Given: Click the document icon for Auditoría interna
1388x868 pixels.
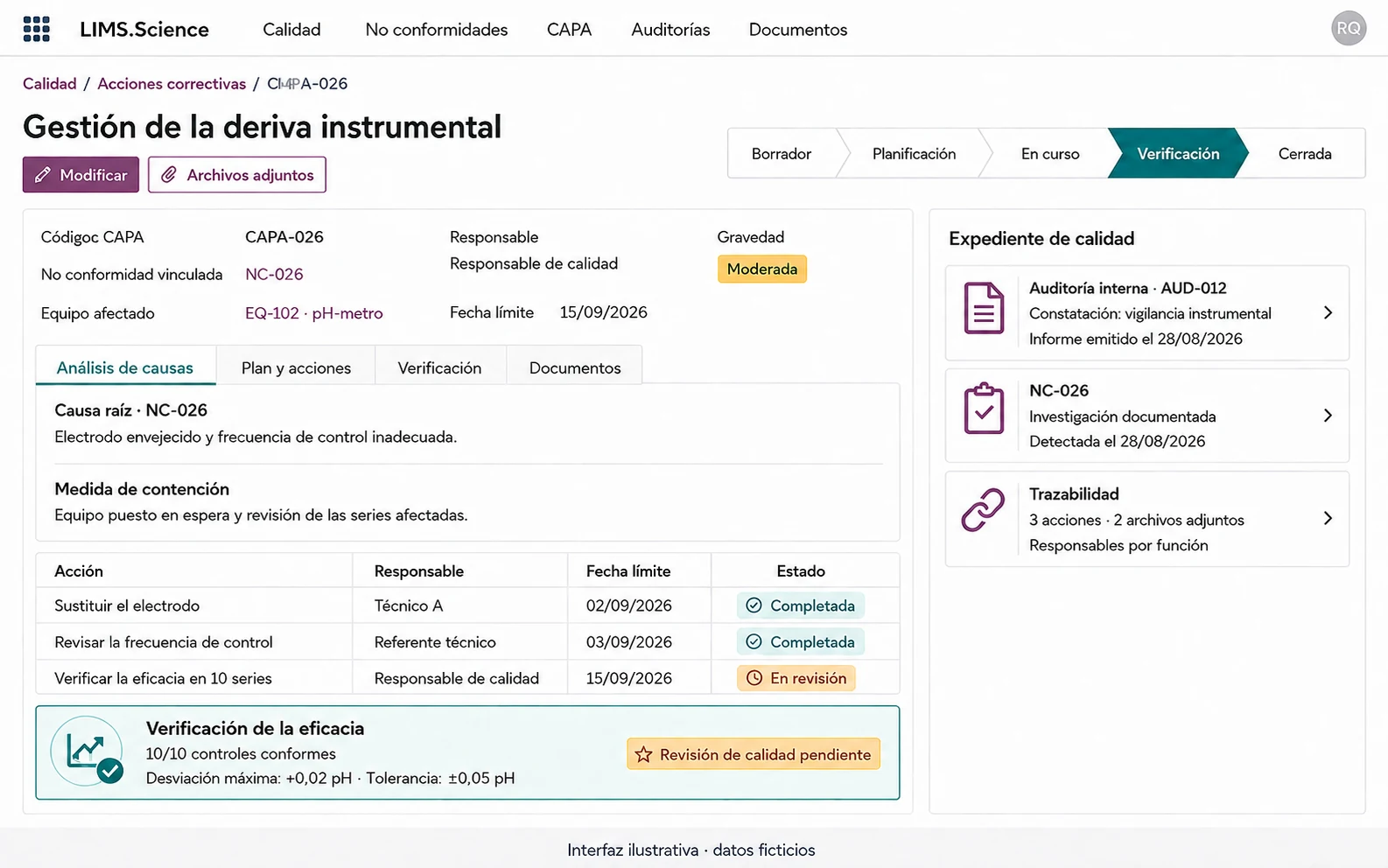Looking at the screenshot, I should coord(984,308).
